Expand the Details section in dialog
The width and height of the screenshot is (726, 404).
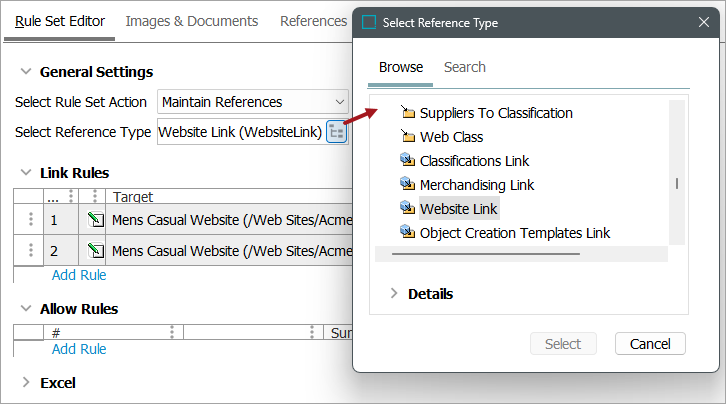click(393, 294)
